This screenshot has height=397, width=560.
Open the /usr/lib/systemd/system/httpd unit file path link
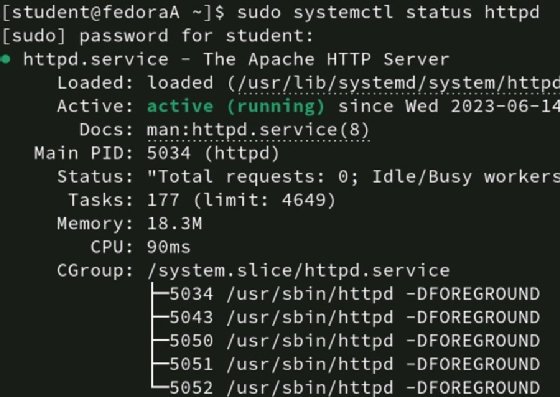click(398, 83)
